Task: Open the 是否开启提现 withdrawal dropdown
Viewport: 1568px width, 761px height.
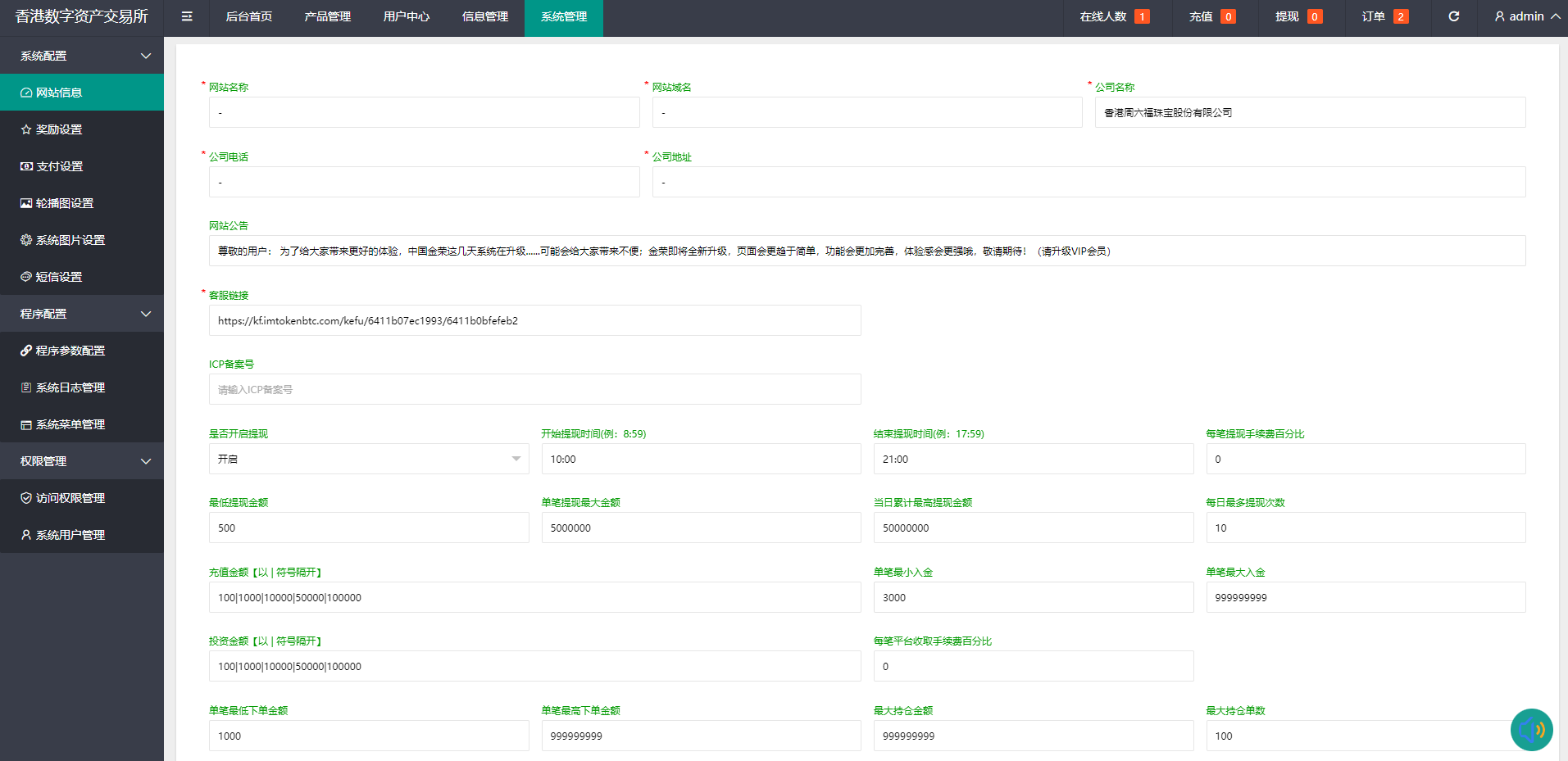Action: pyautogui.click(x=367, y=459)
